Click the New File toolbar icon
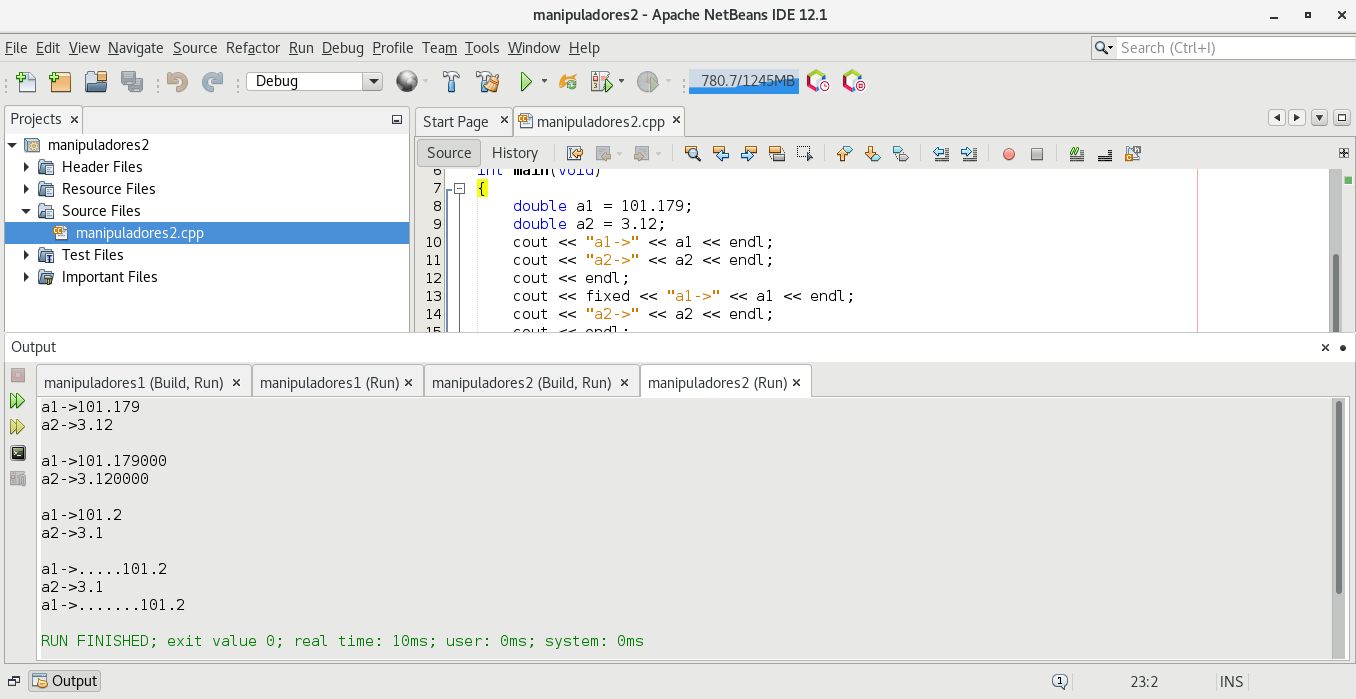 [x=26, y=82]
